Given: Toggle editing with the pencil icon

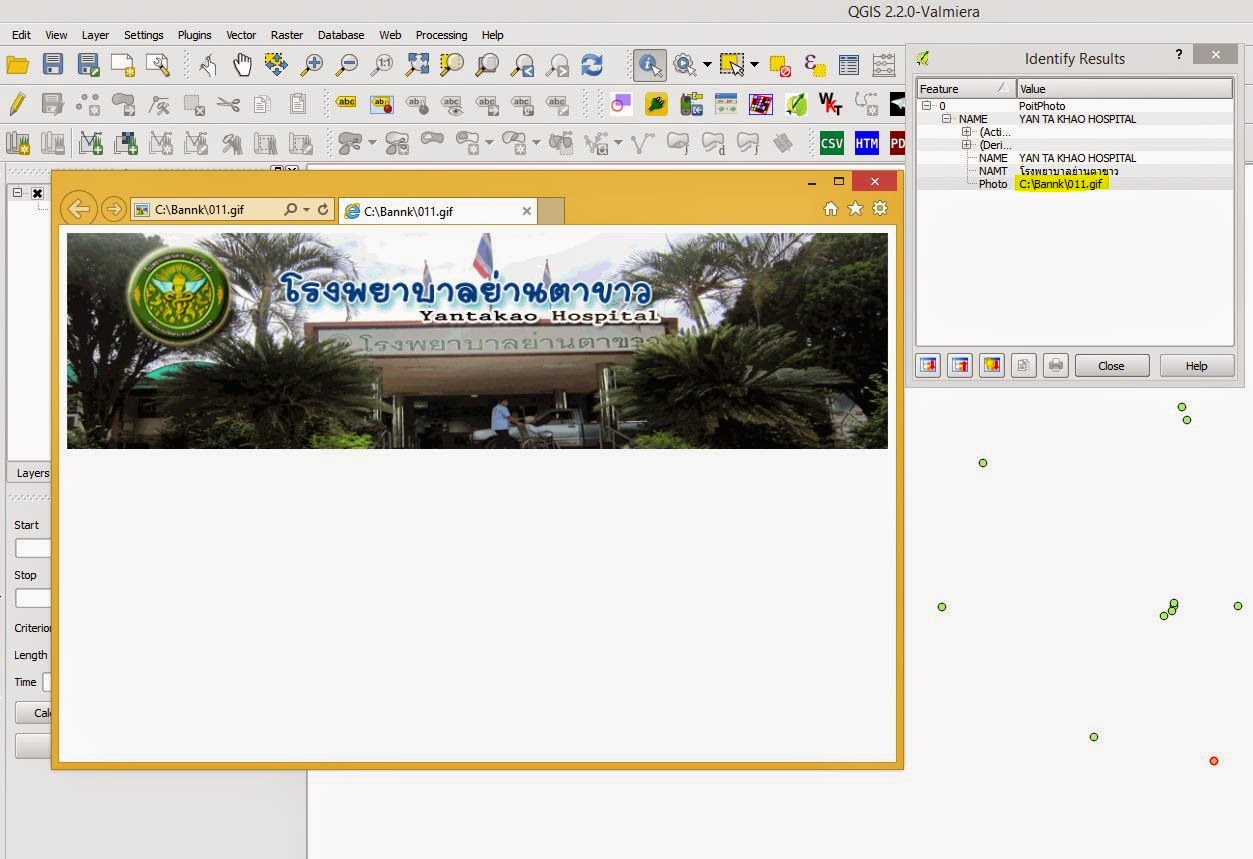Looking at the screenshot, I should click(17, 104).
